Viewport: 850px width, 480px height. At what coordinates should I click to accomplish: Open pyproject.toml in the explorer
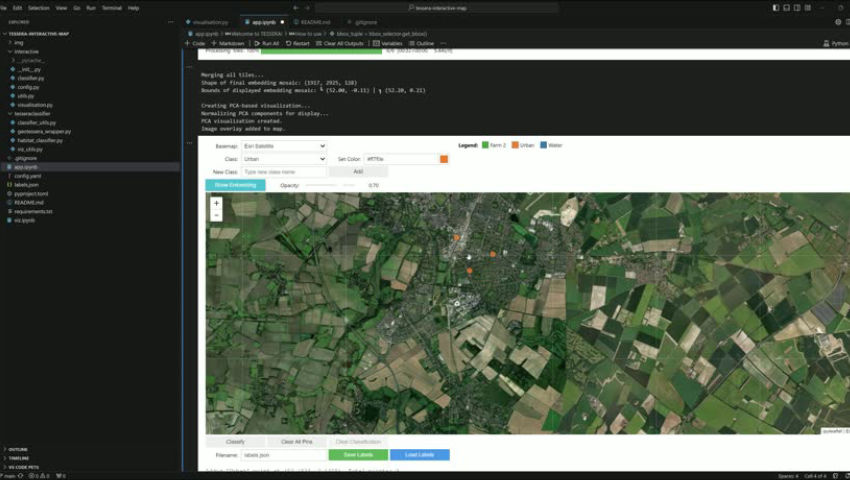pyautogui.click(x=31, y=194)
